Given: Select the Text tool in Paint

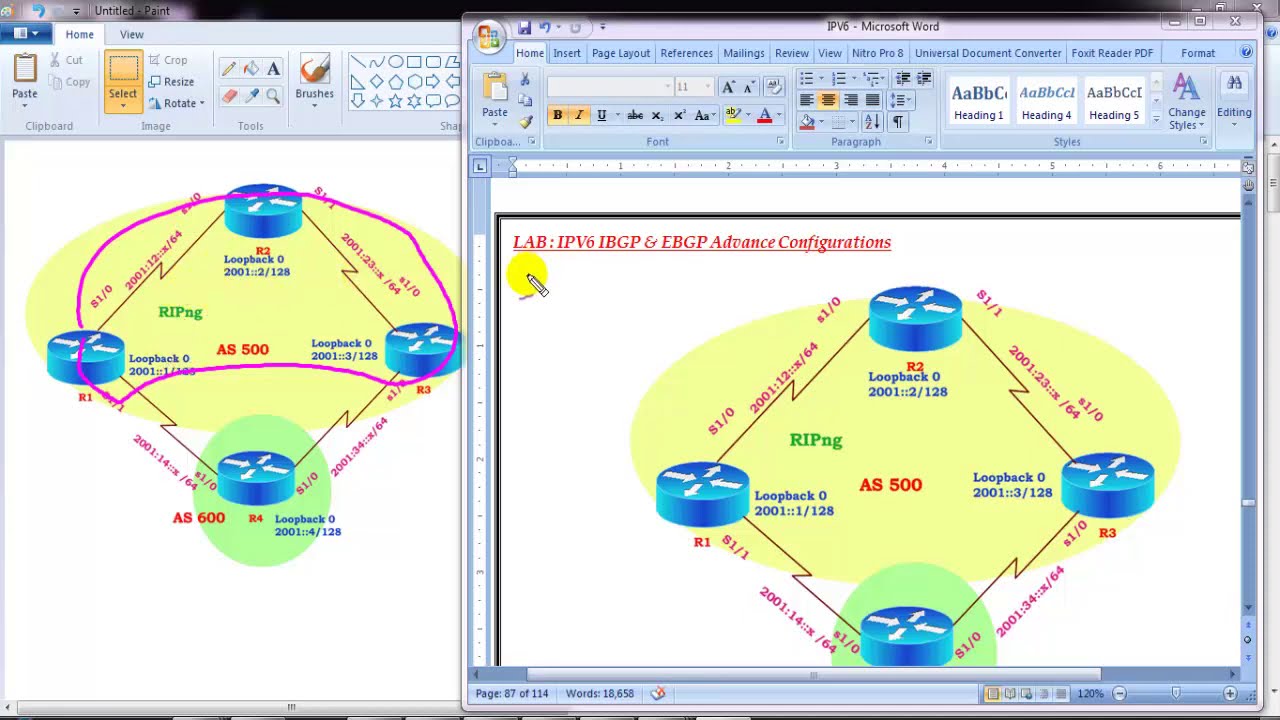Looking at the screenshot, I should point(273,69).
